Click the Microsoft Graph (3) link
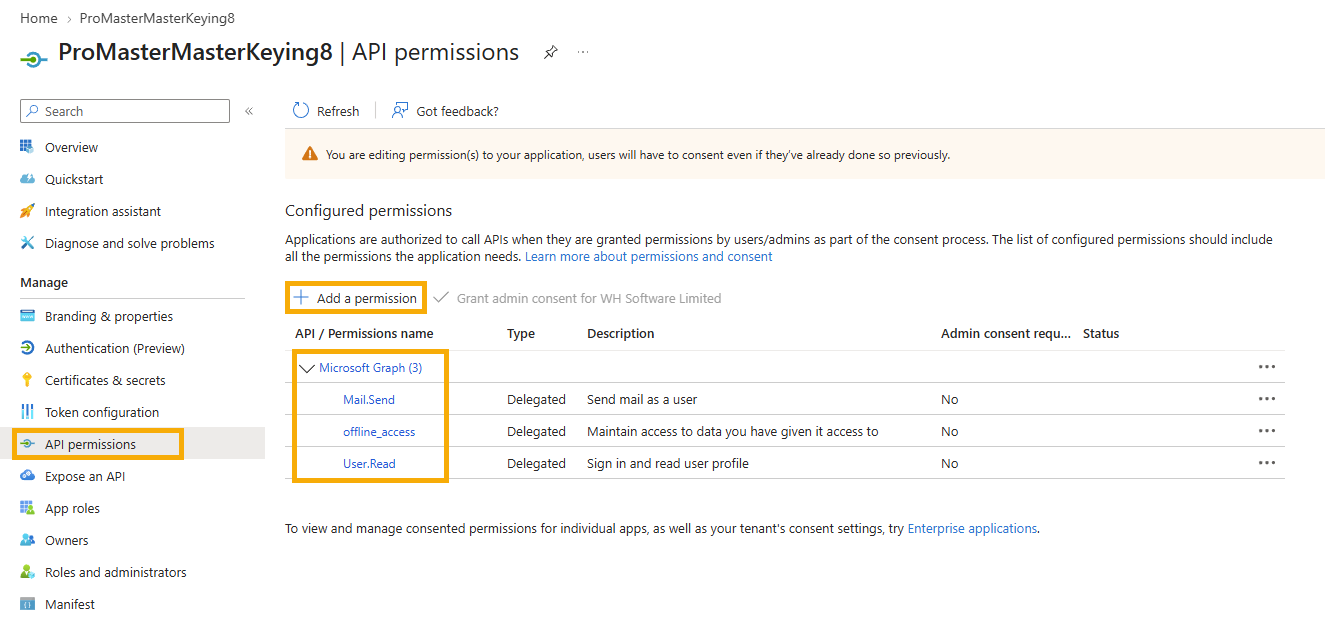1325x629 pixels. point(370,367)
